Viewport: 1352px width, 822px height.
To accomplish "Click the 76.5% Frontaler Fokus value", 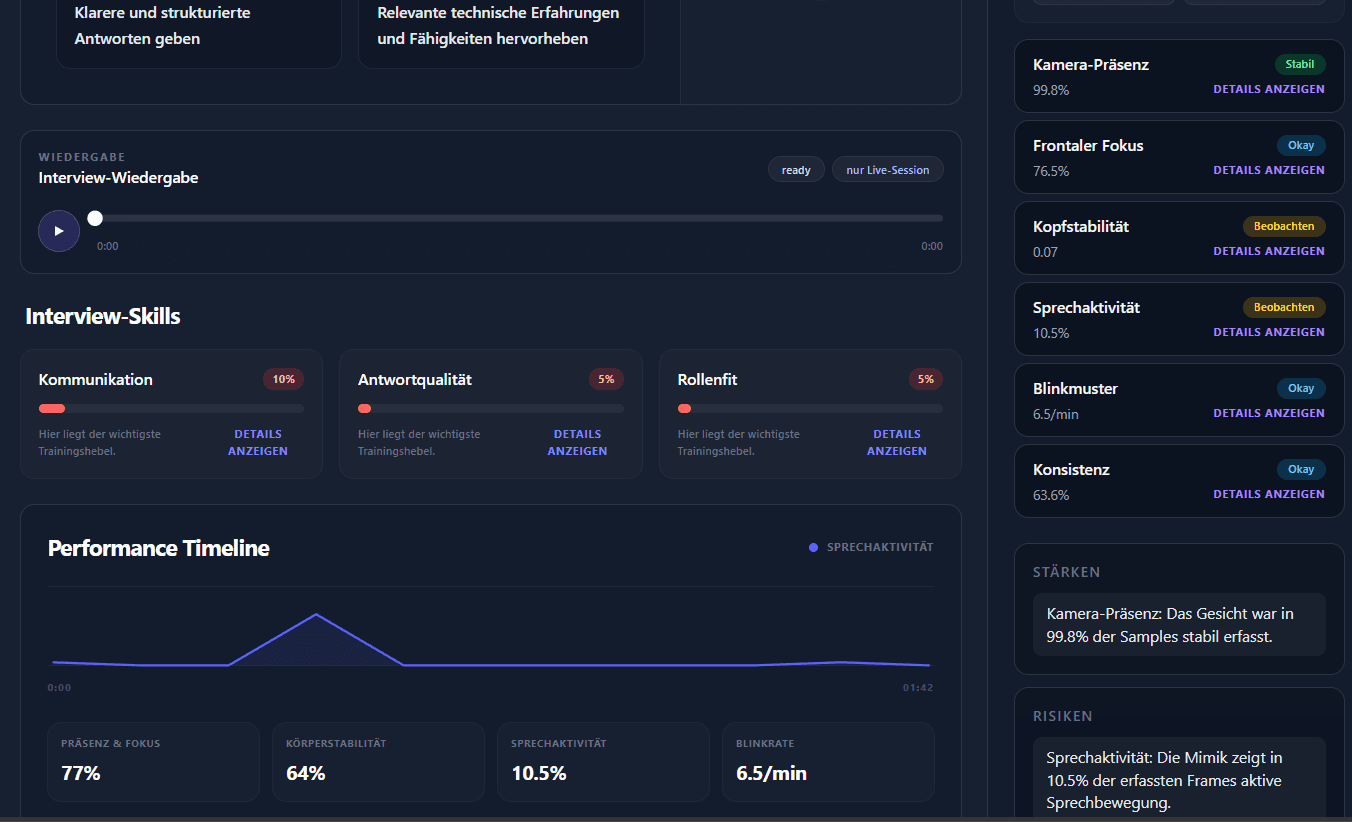I will (1051, 171).
